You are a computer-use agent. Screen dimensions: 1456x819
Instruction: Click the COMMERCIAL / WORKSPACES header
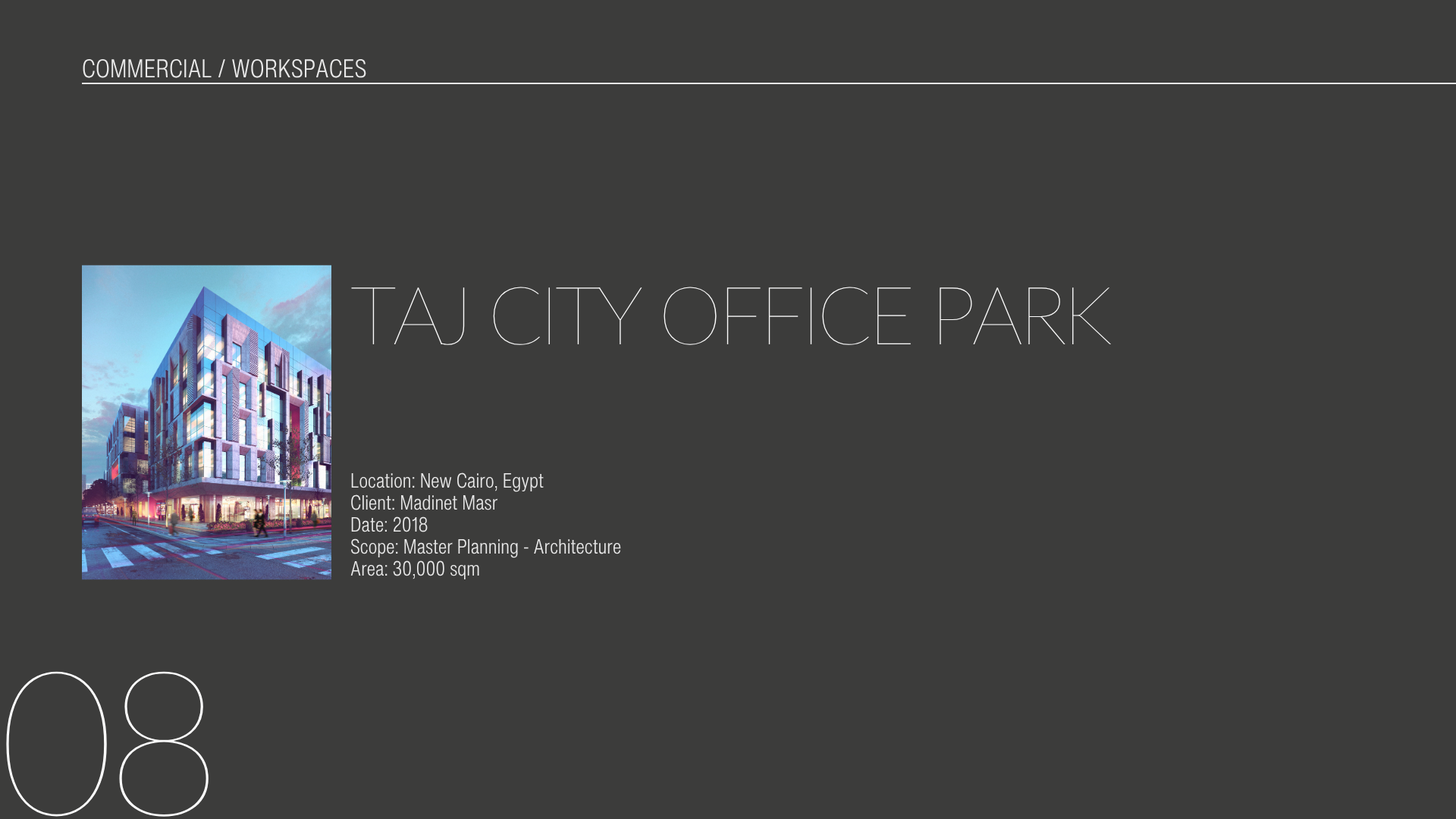pyautogui.click(x=224, y=69)
